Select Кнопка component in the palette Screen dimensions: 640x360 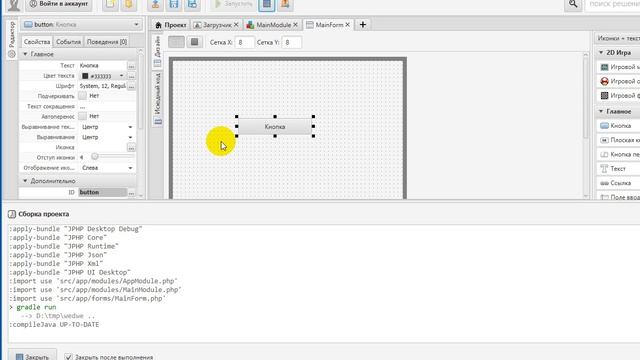click(618, 126)
